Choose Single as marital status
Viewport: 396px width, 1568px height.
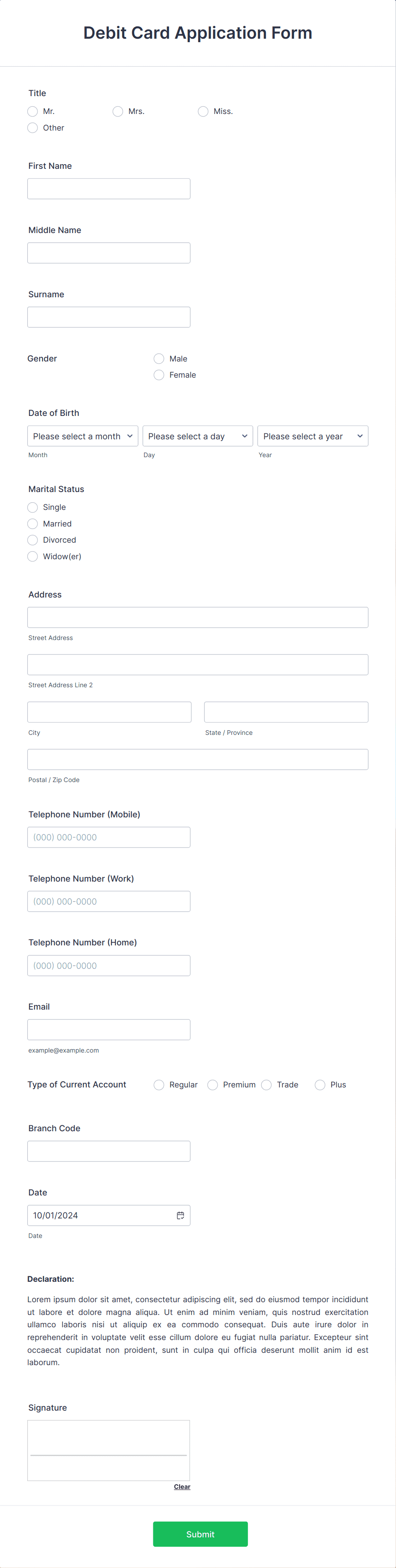pos(32,507)
